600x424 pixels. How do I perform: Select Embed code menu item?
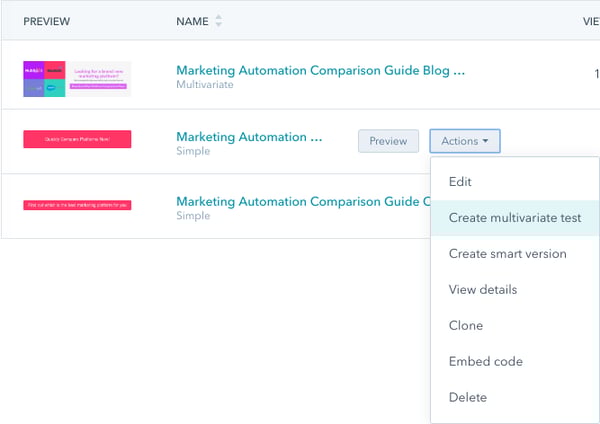coord(486,362)
